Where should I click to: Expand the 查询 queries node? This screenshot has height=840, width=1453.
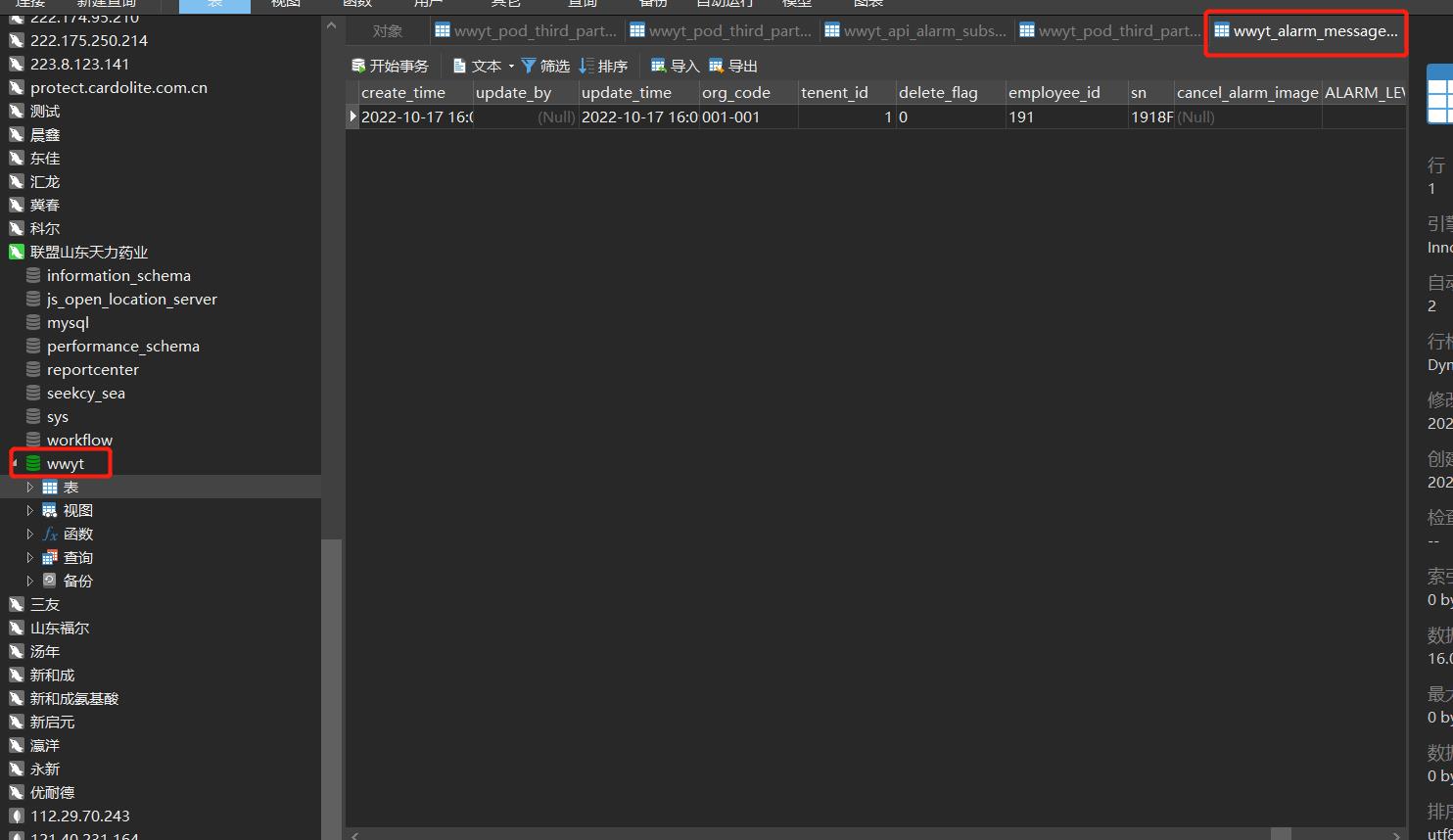pyautogui.click(x=30, y=557)
